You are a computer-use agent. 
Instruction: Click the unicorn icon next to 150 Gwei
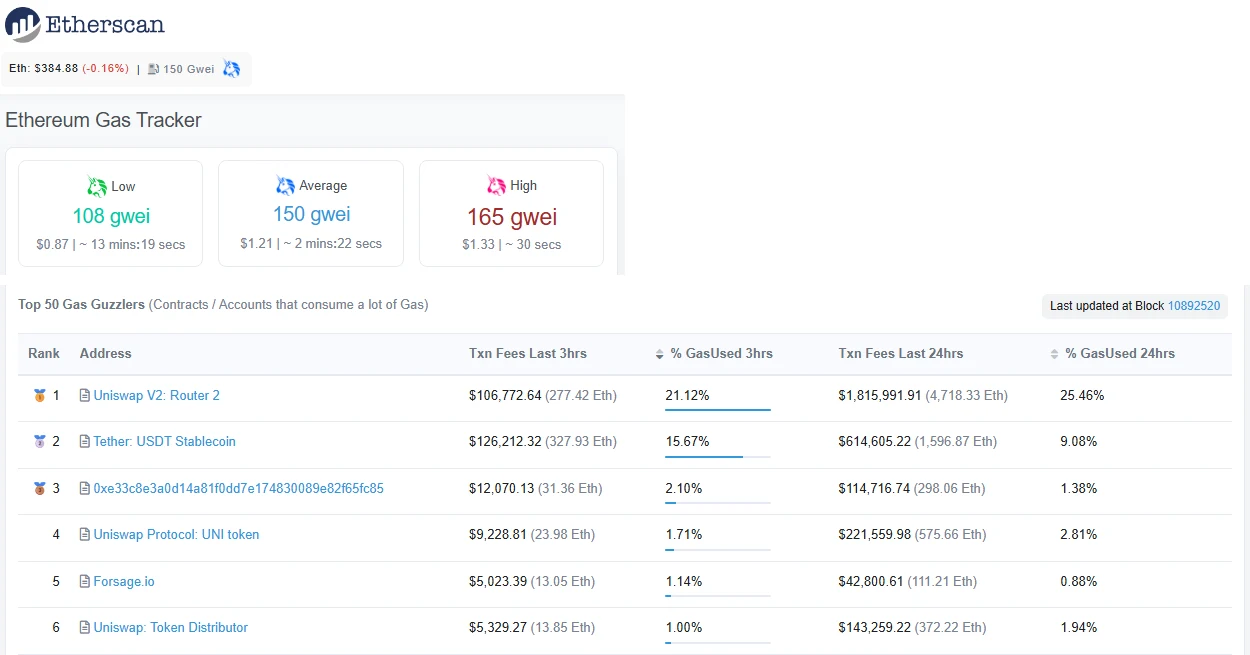[x=232, y=69]
